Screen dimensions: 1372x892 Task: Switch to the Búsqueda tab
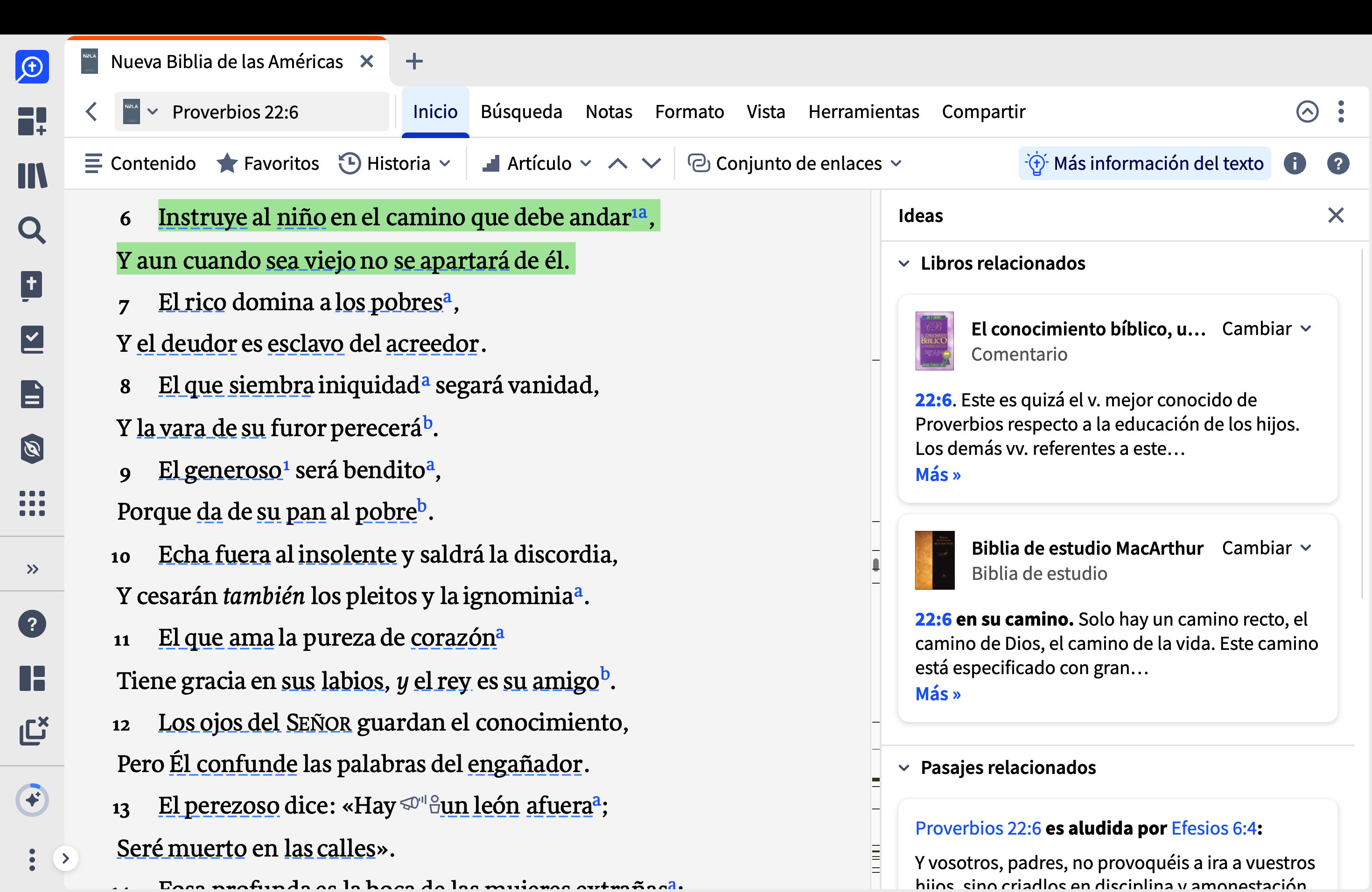[x=521, y=111]
